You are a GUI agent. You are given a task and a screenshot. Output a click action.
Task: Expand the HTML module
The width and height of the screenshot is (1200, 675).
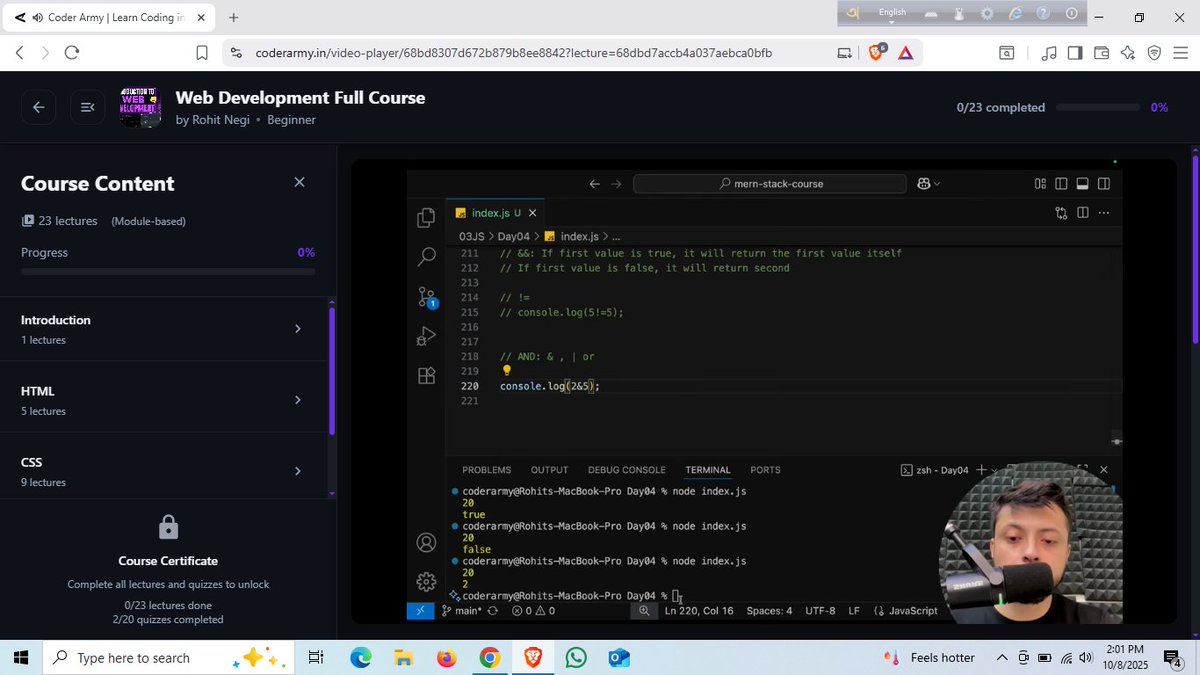[297, 400]
